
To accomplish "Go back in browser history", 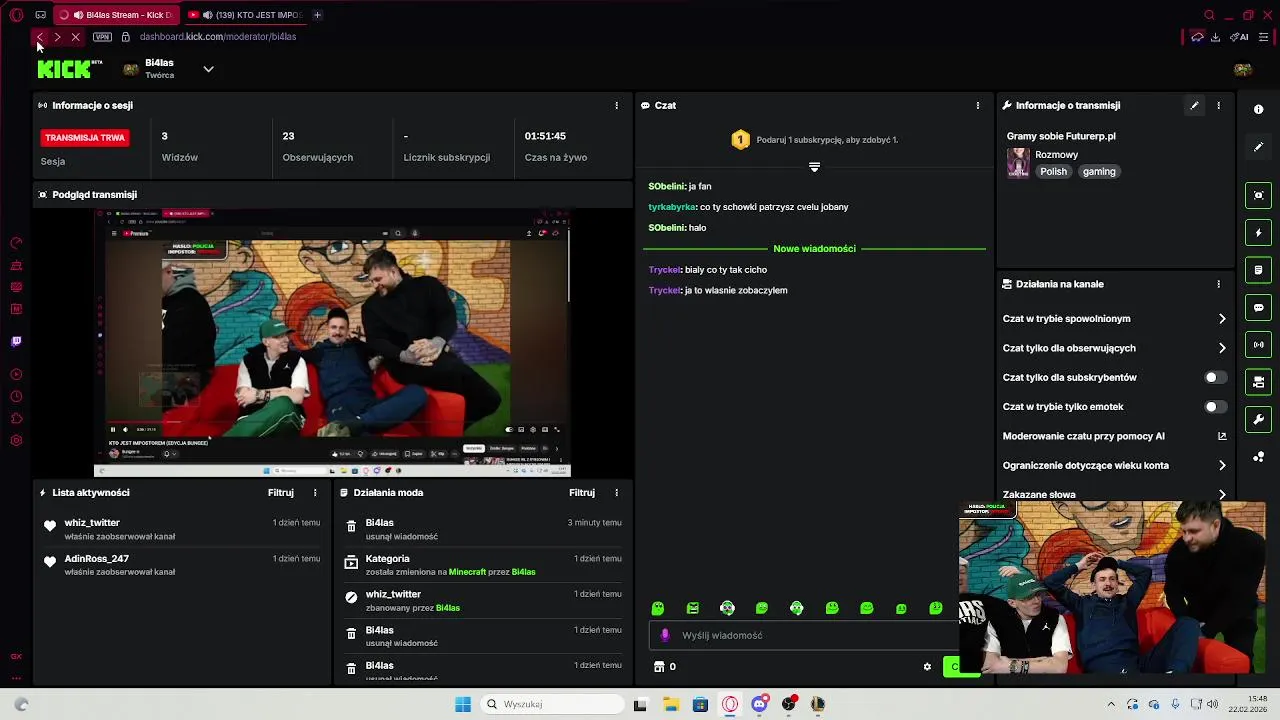I will click(39, 37).
